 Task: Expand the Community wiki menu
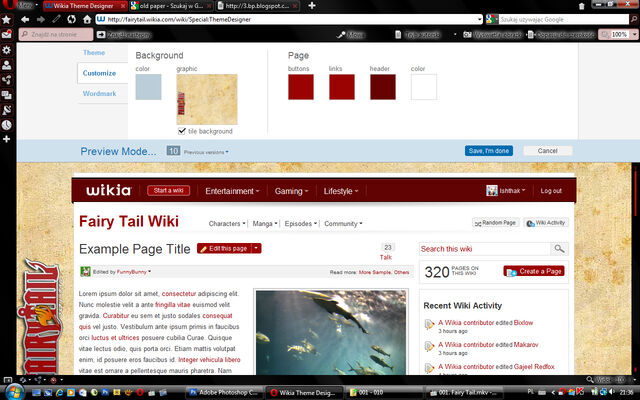[x=343, y=224]
